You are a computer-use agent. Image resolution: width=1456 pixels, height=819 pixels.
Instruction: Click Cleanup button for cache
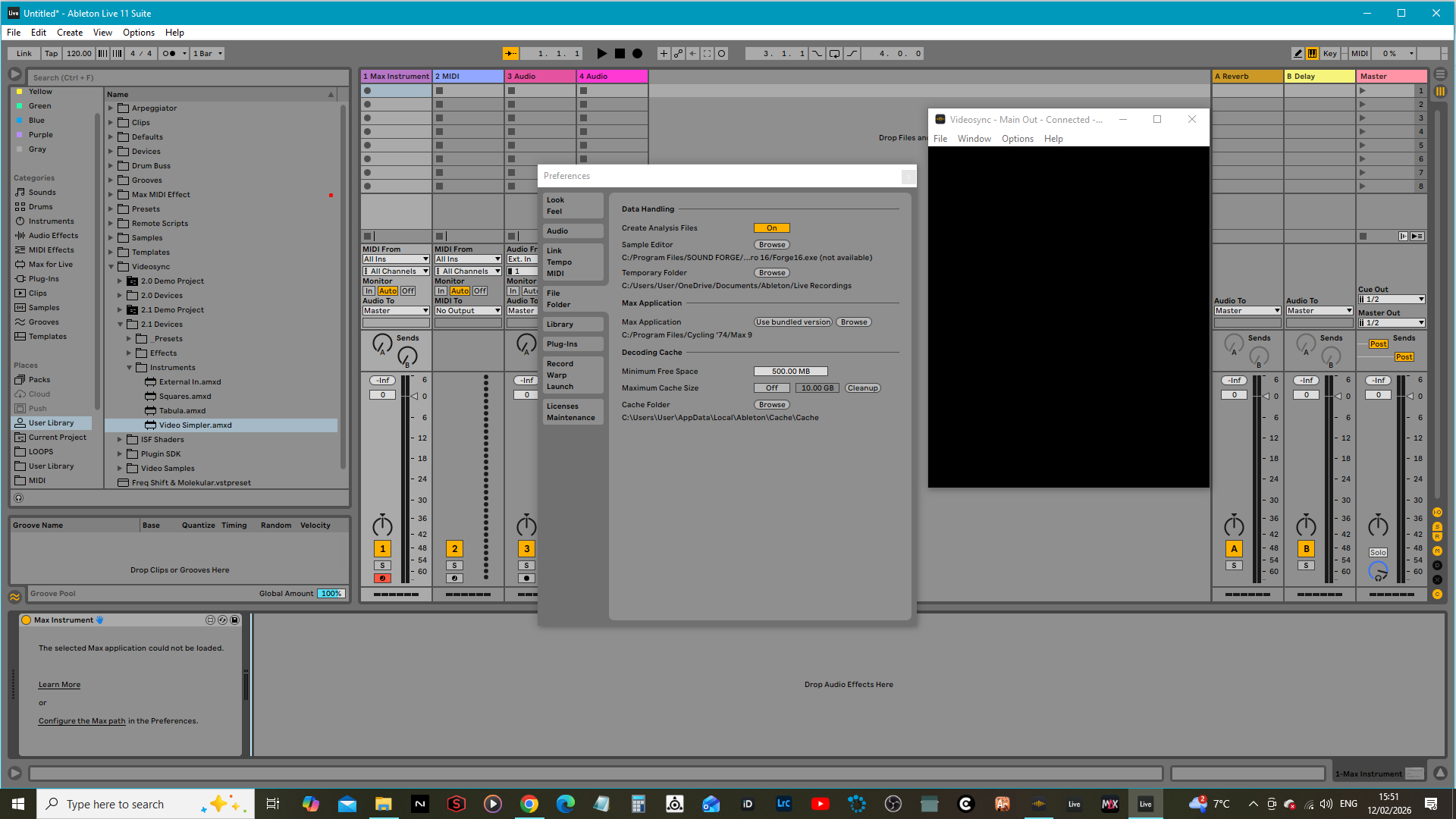pos(863,388)
